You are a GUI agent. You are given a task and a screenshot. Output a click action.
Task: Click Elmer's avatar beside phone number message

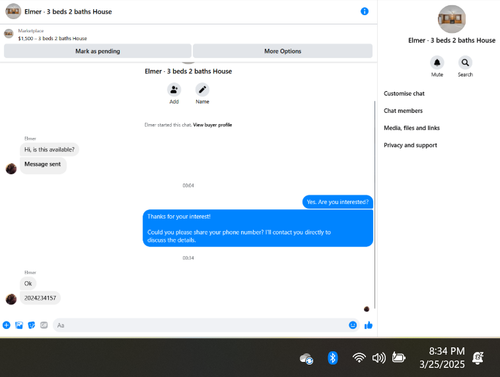click(11, 299)
